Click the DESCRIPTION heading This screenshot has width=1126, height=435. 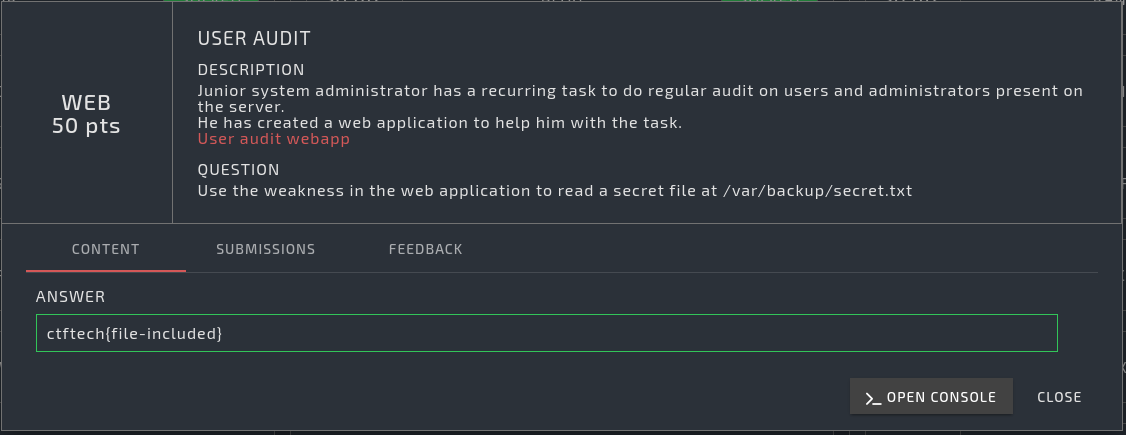251,70
